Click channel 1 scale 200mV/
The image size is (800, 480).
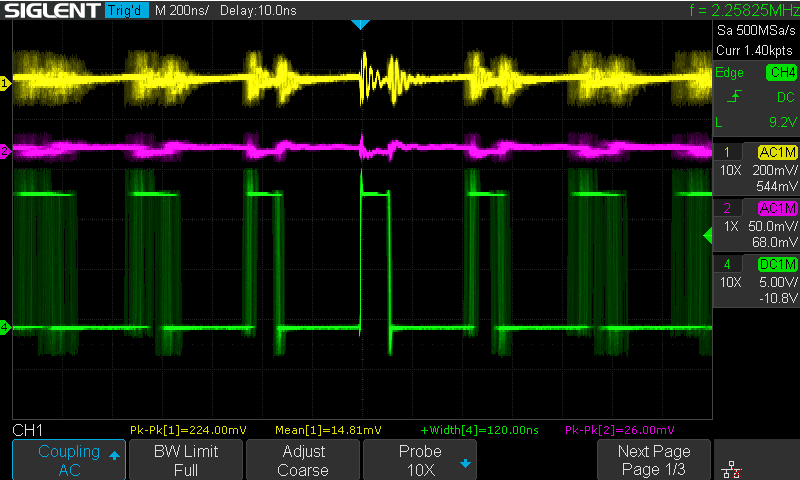774,170
